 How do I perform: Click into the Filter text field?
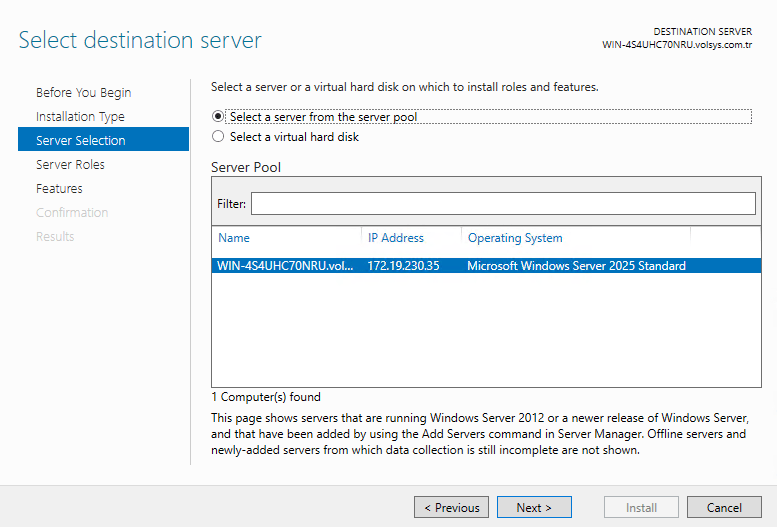[x=502, y=204]
